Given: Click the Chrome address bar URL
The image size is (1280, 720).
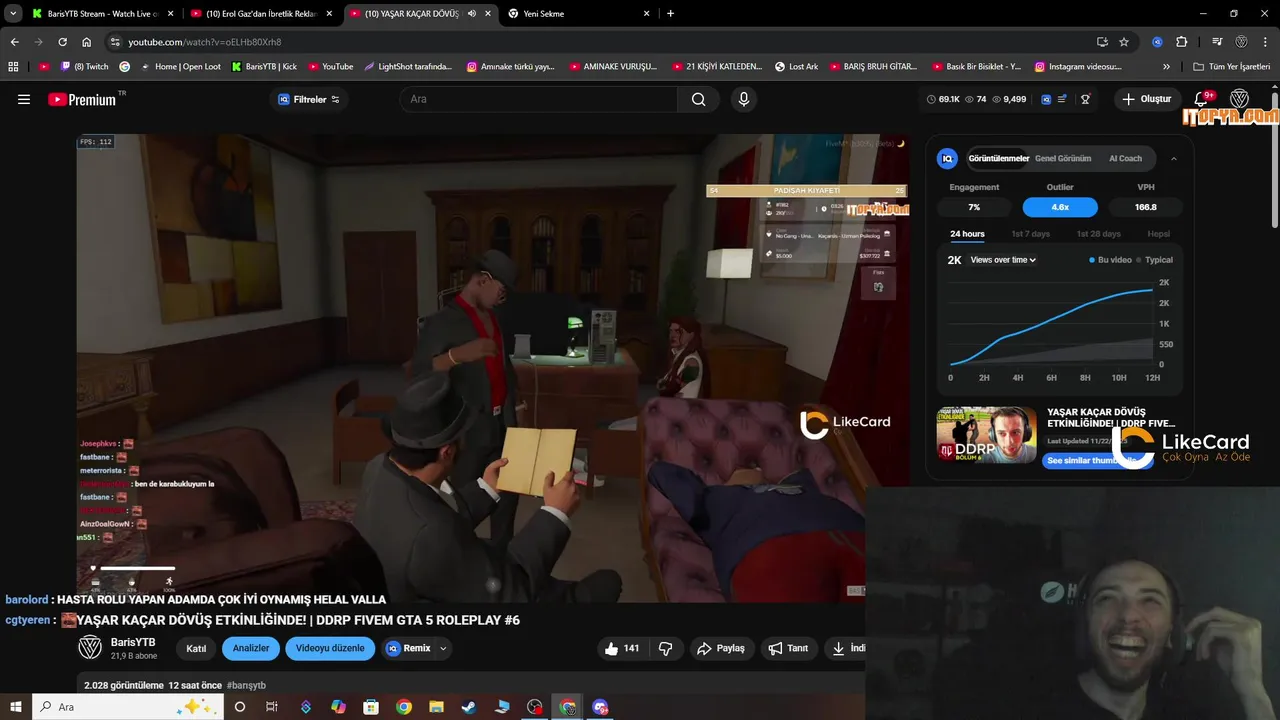Looking at the screenshot, I should 205,42.
